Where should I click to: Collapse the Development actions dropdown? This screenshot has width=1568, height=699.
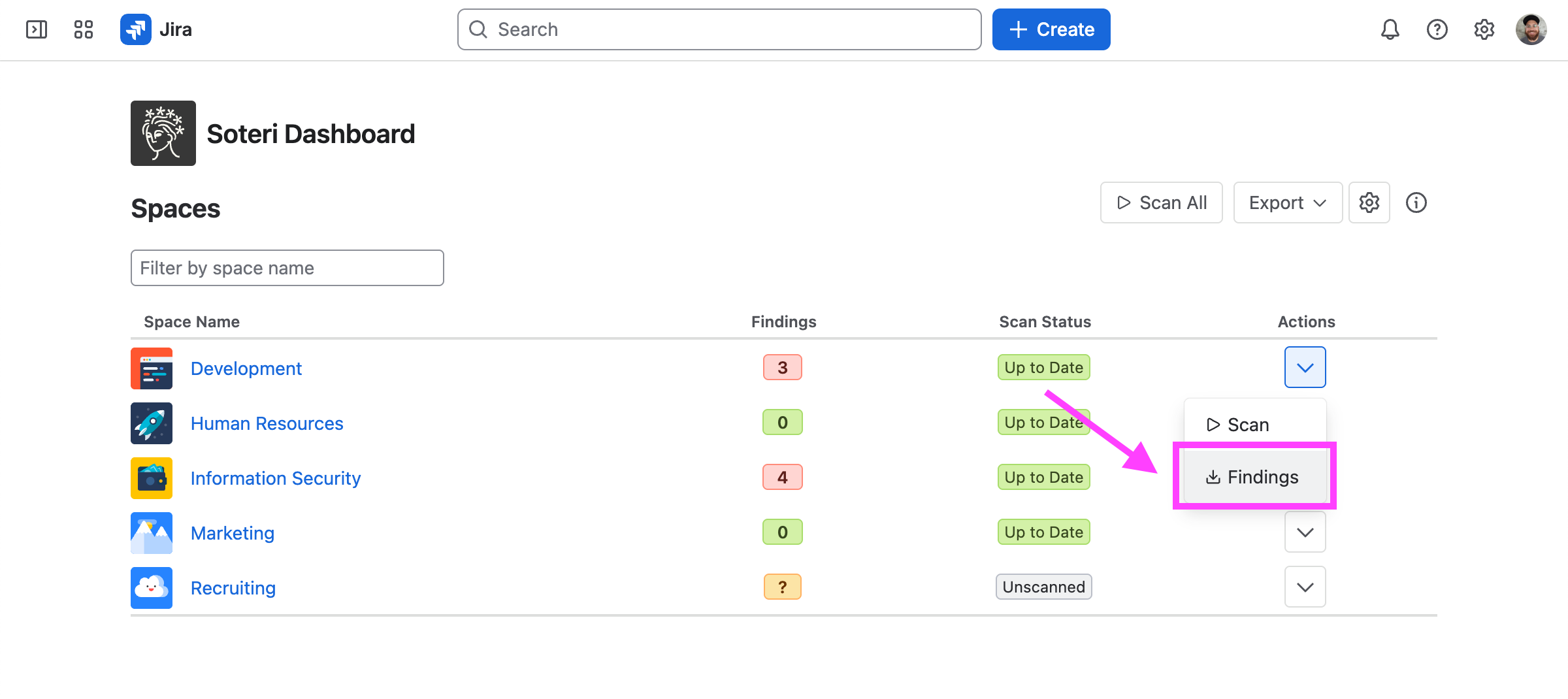pos(1305,367)
